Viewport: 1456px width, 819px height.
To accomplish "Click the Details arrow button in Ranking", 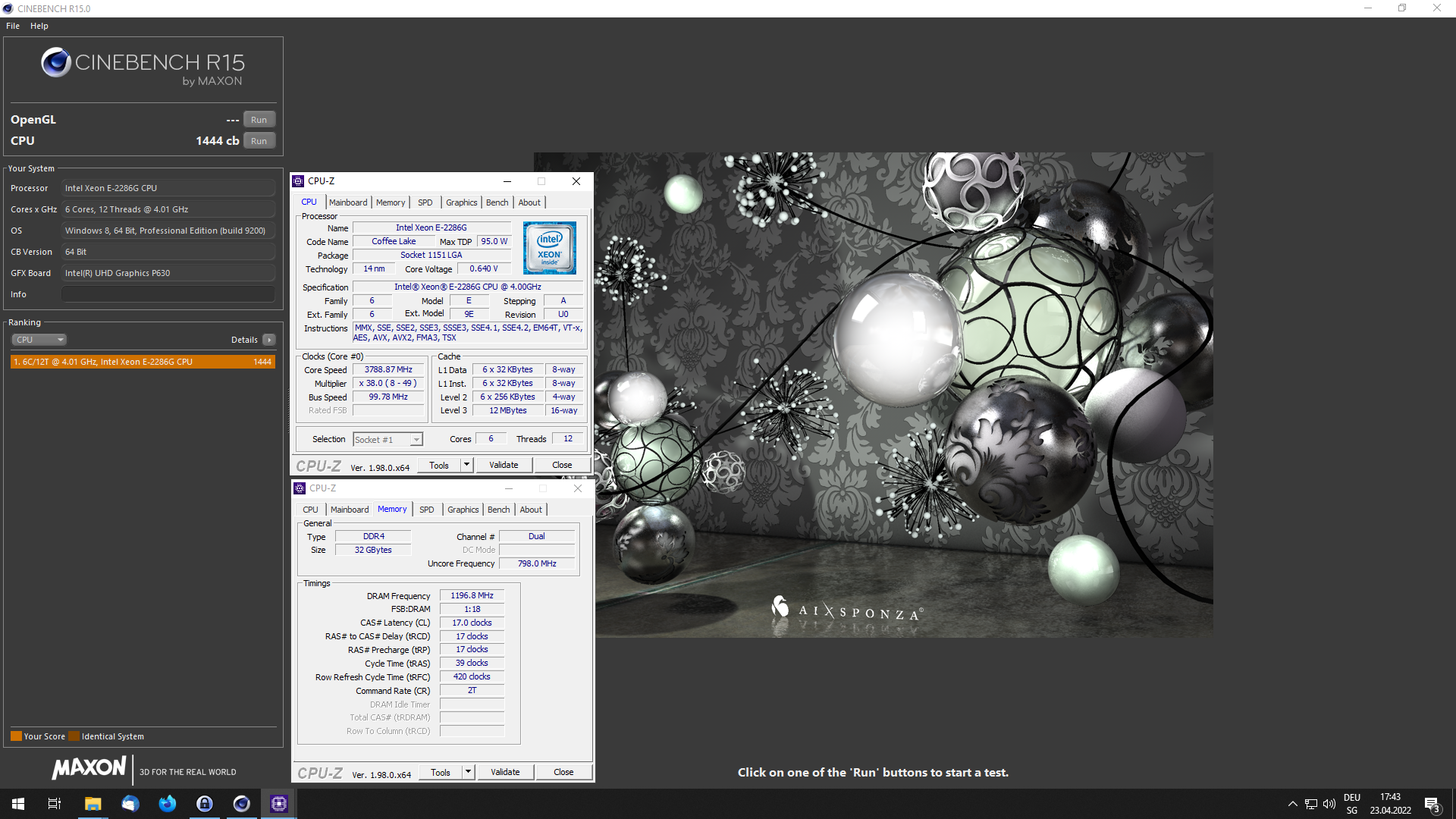I will [269, 340].
